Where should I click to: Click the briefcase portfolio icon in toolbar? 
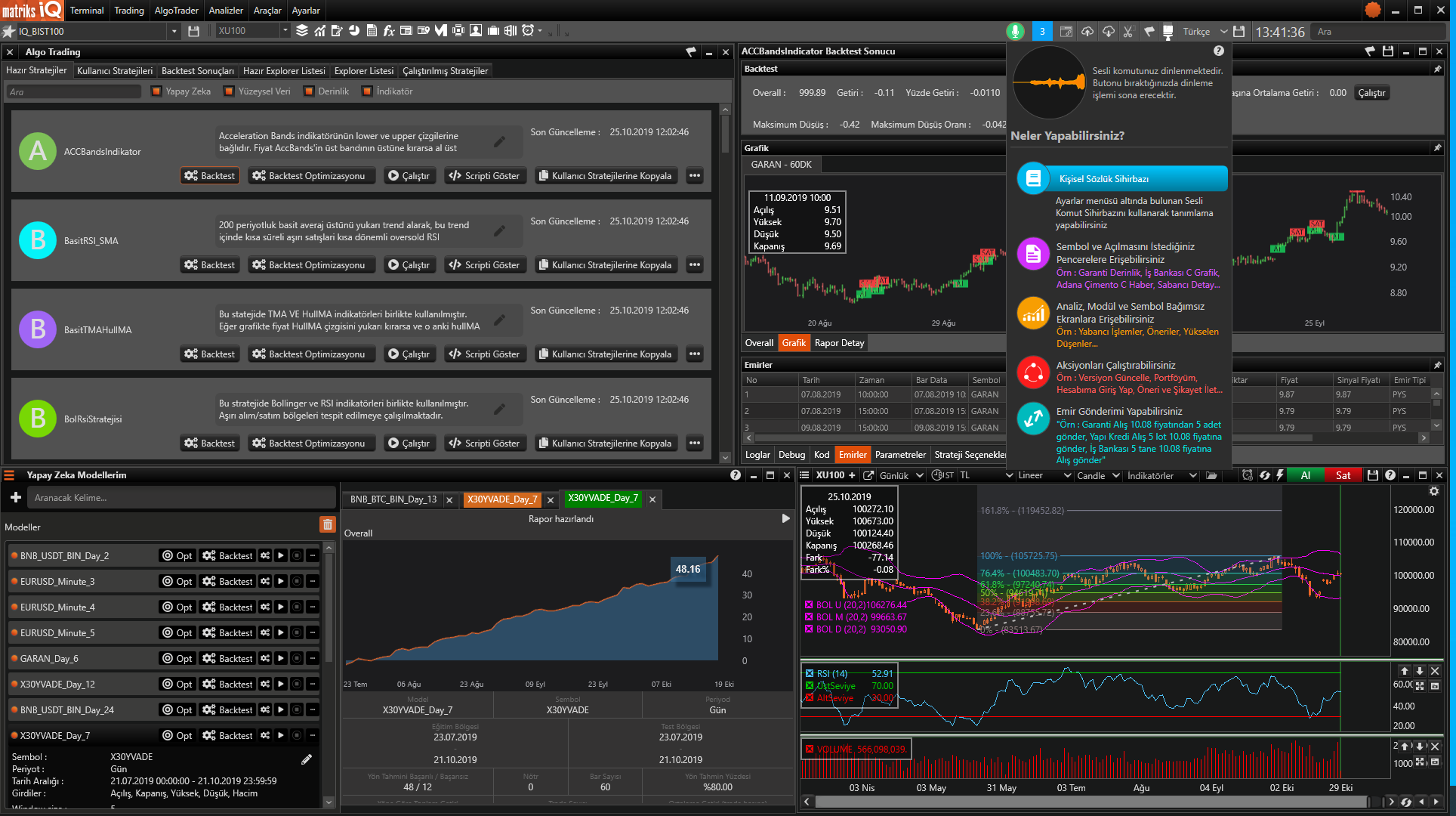493,31
